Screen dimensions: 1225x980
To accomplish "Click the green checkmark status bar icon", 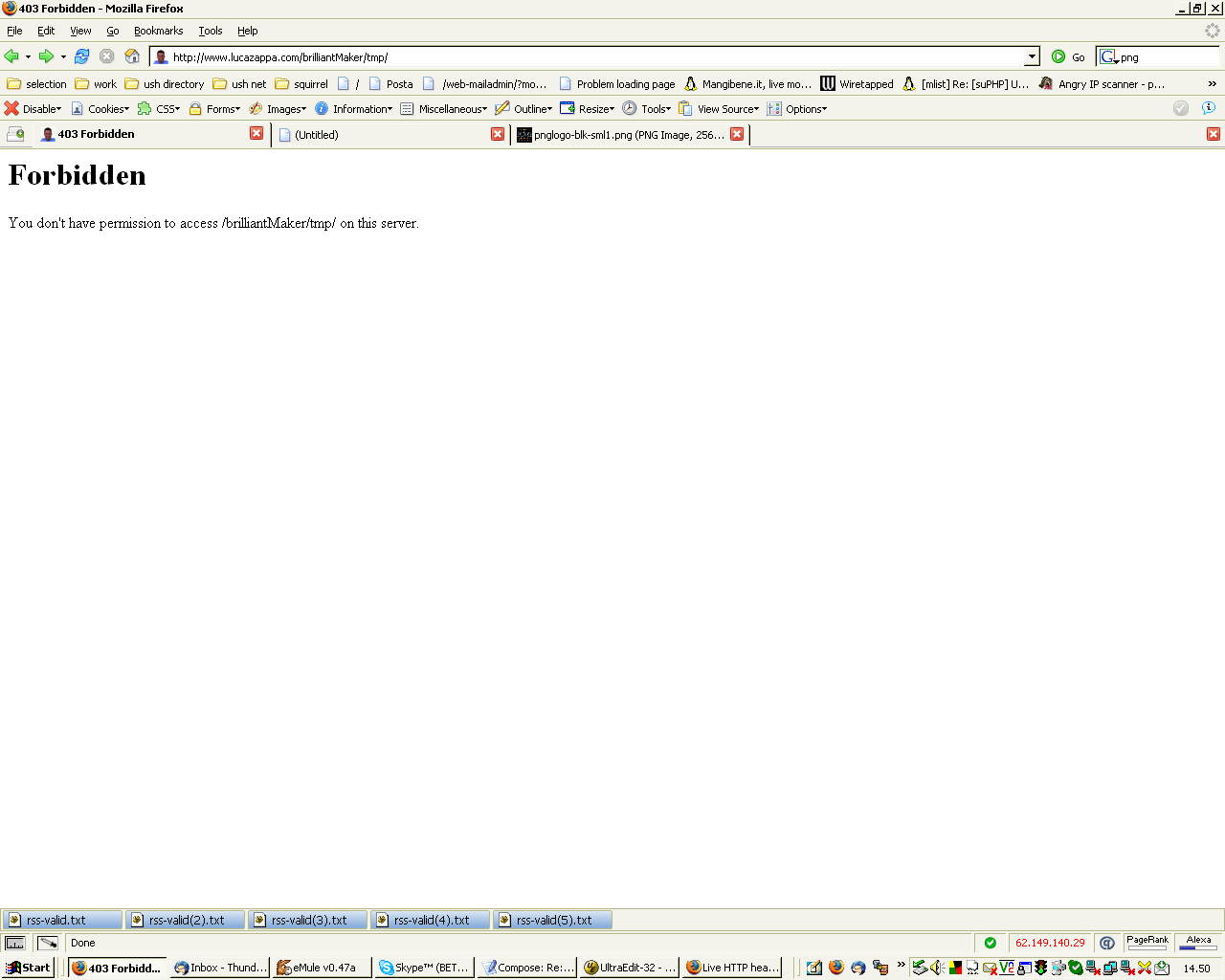I will [991, 943].
